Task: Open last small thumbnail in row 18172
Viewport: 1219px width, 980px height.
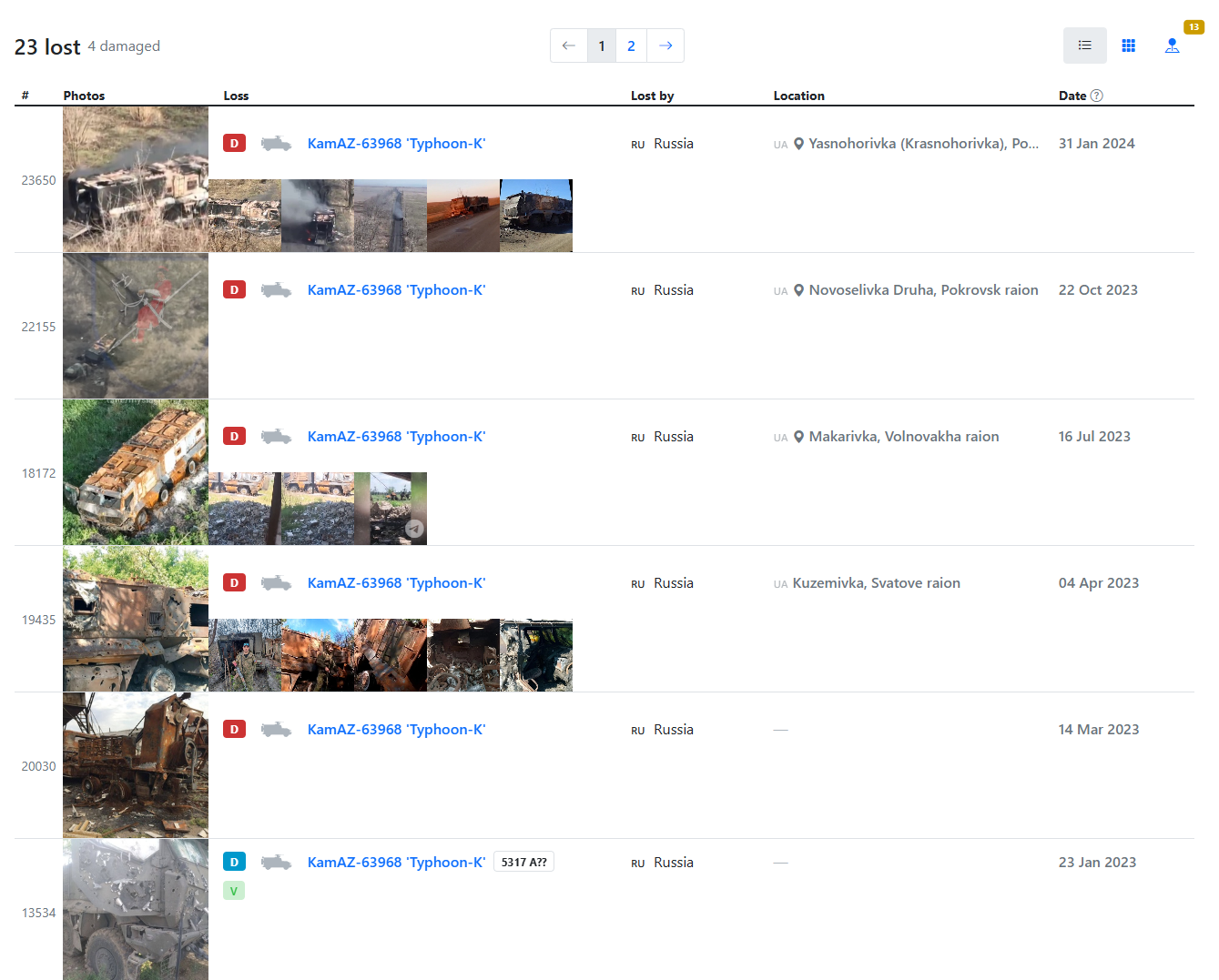Action: pyautogui.click(x=391, y=509)
